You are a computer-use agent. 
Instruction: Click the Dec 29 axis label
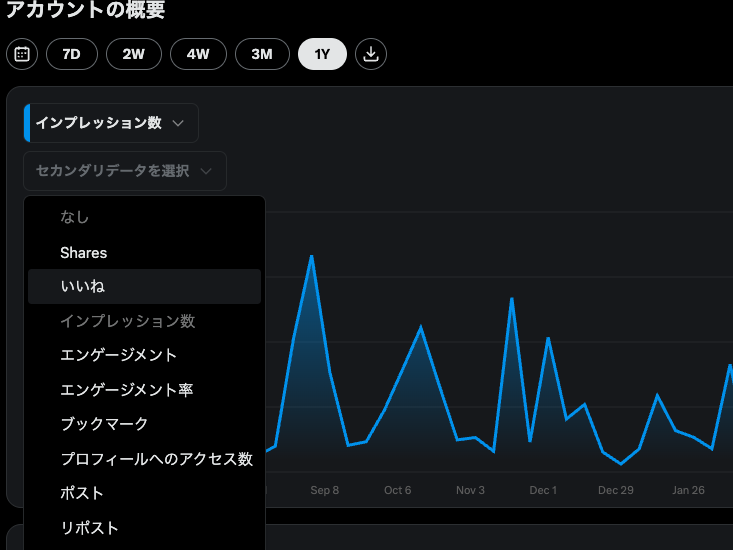[x=616, y=490]
